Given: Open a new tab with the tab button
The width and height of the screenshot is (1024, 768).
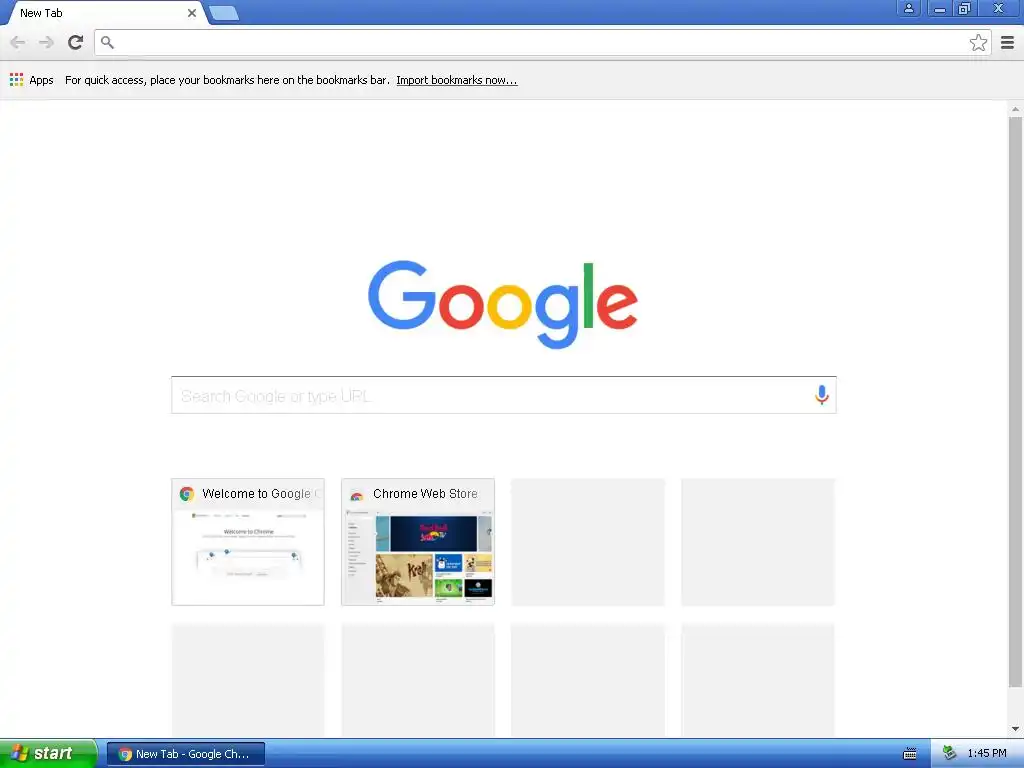Looking at the screenshot, I should [x=224, y=13].
